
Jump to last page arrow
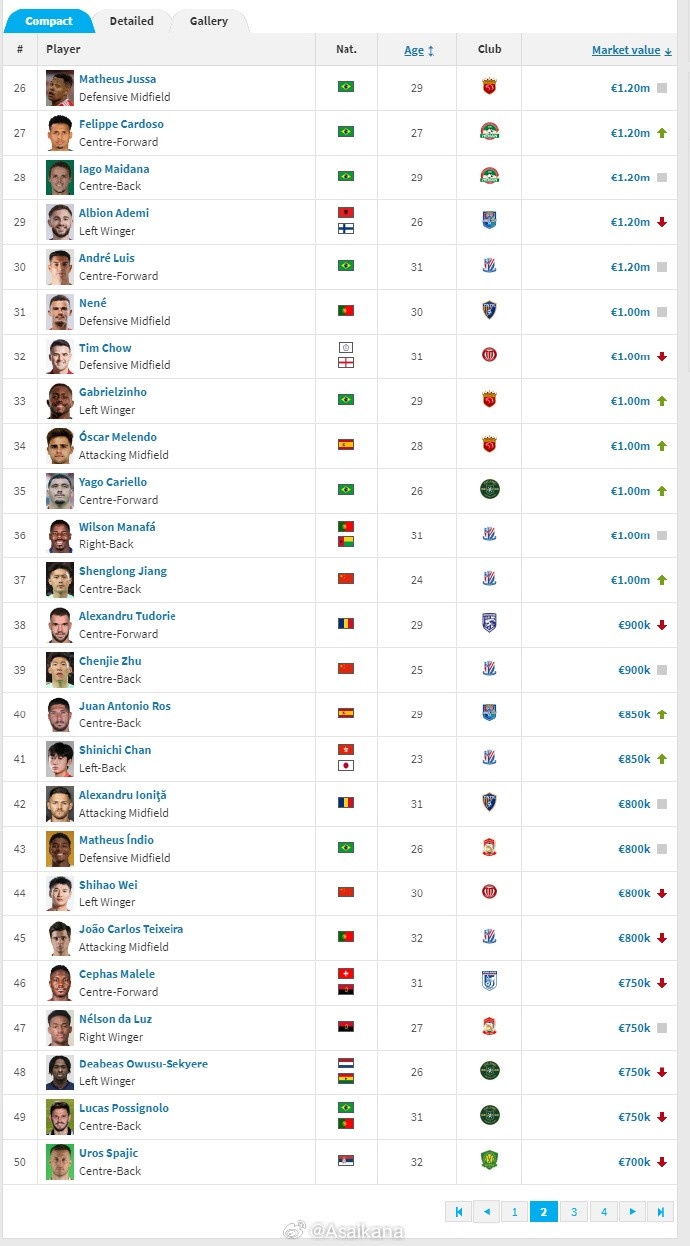click(x=660, y=1211)
